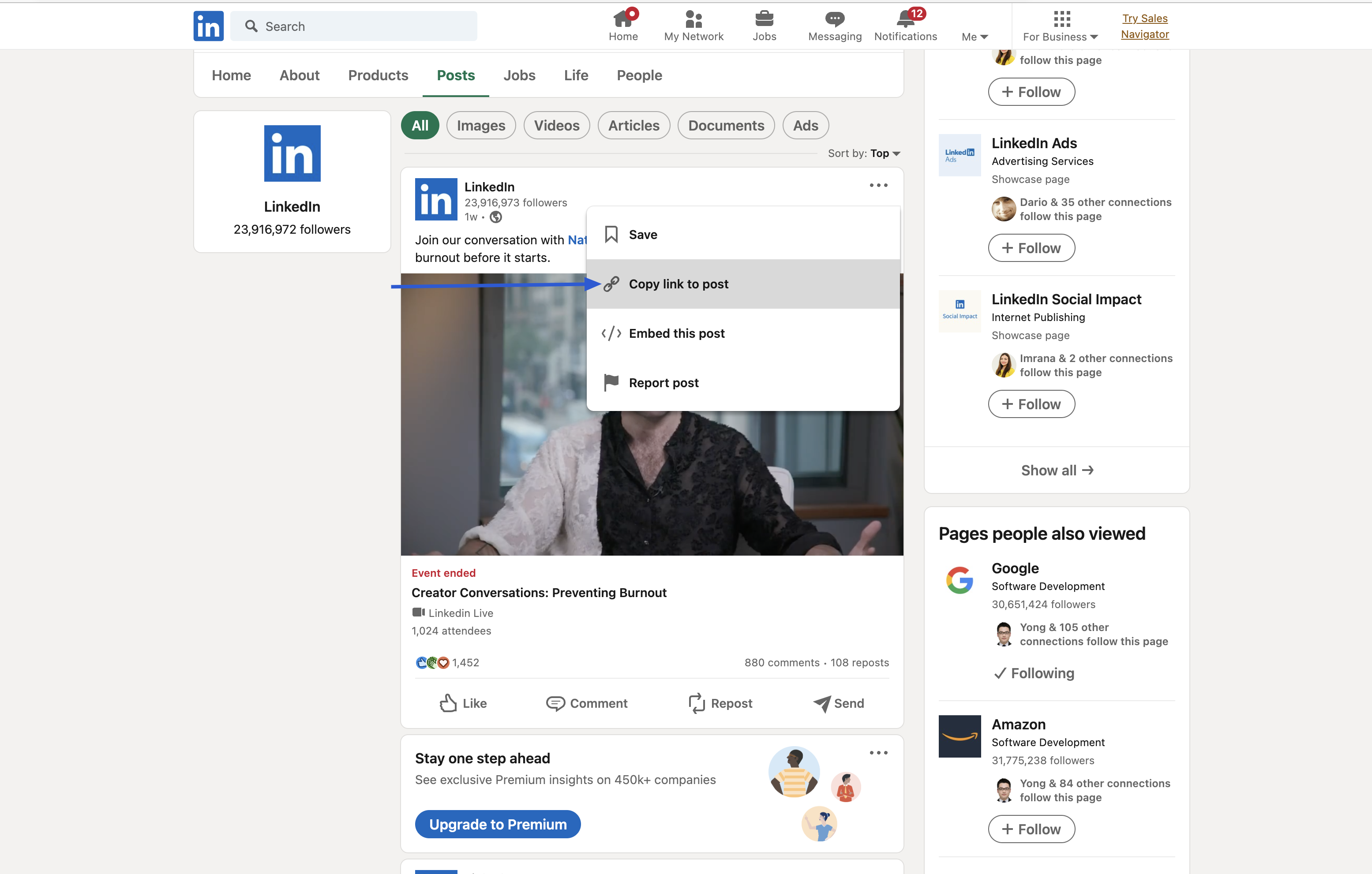Screen dimensions: 1372x874
Task: Switch to the About tab
Action: coord(299,75)
